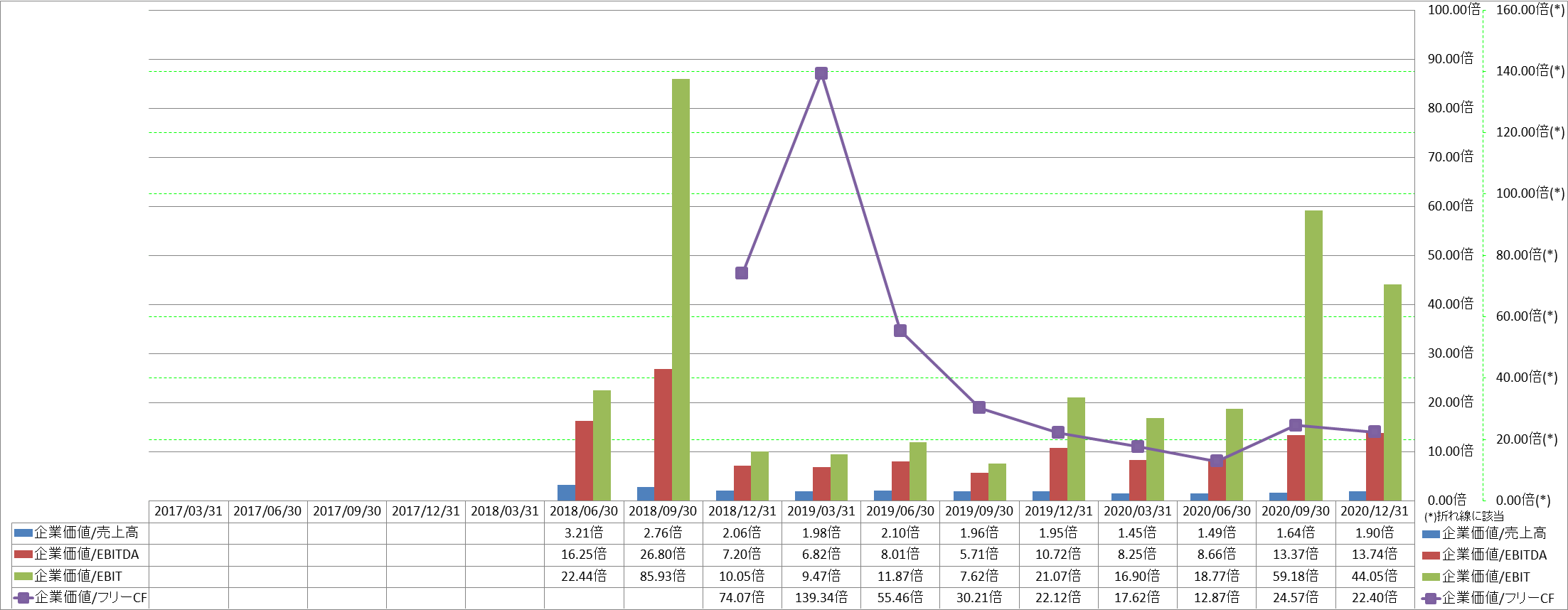Click the green EBIT bar for 2020/12/31

coord(1392,392)
